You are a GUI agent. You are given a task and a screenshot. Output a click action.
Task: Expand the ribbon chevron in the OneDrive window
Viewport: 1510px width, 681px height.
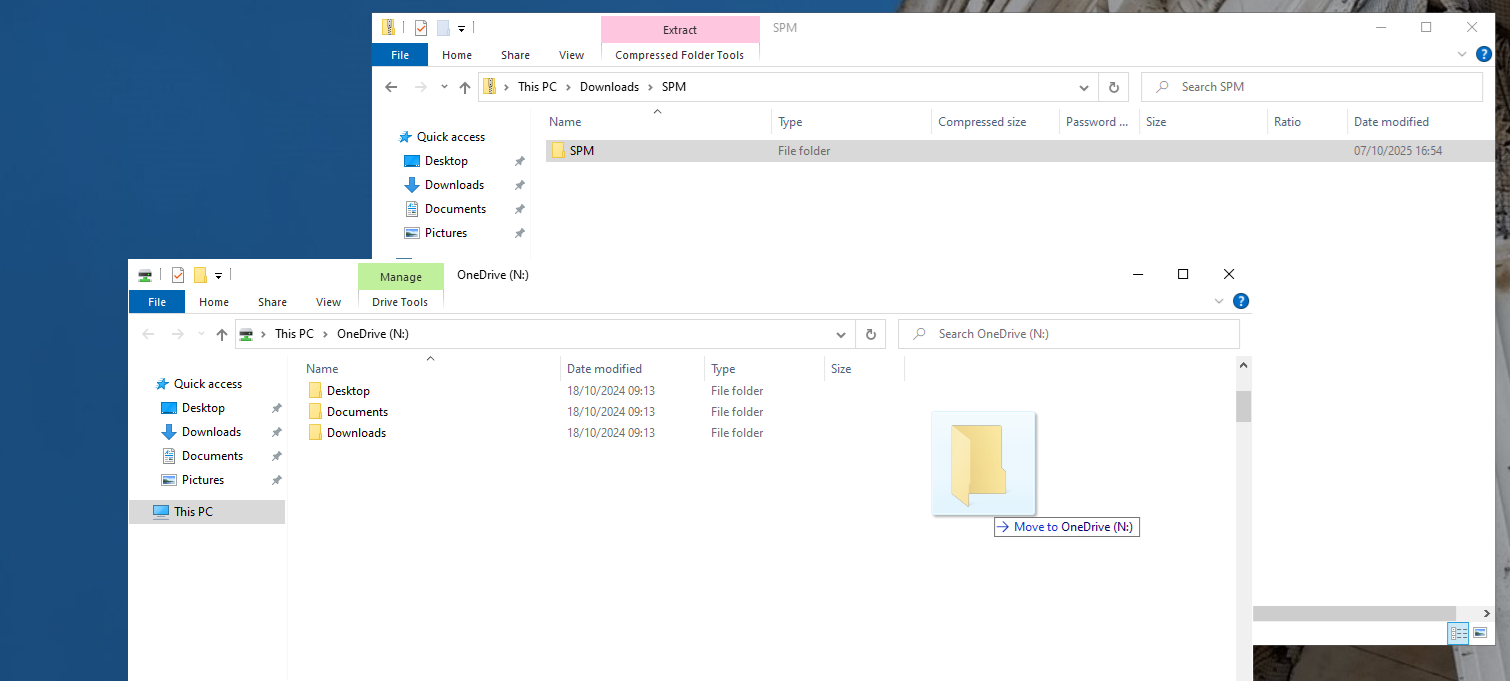click(x=1218, y=301)
